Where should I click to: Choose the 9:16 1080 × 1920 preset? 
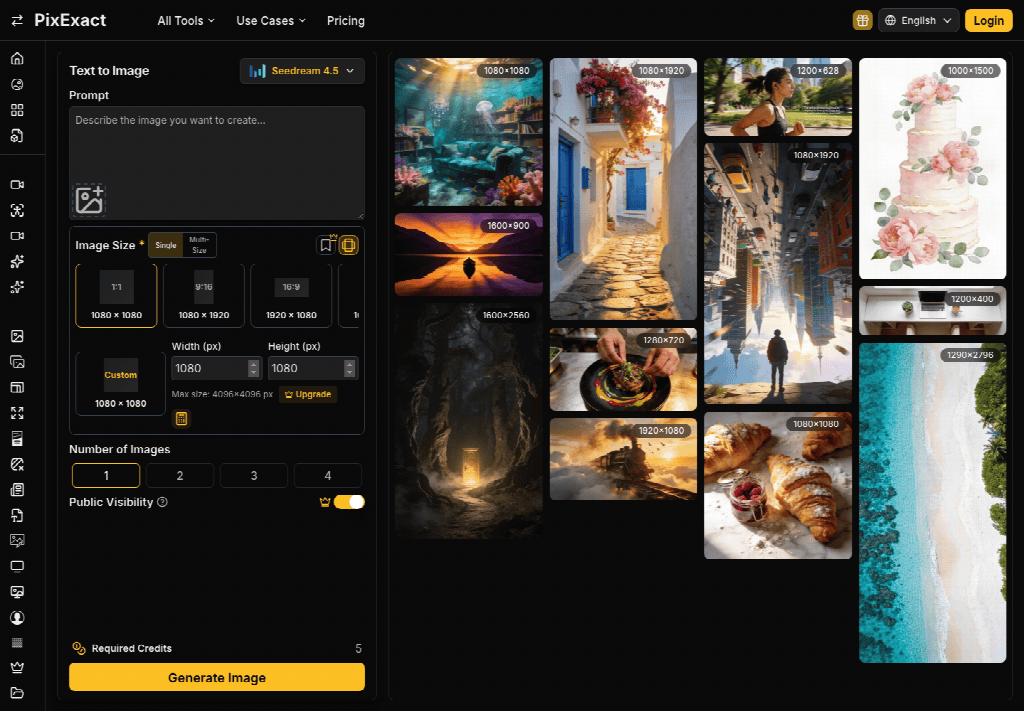tap(204, 296)
